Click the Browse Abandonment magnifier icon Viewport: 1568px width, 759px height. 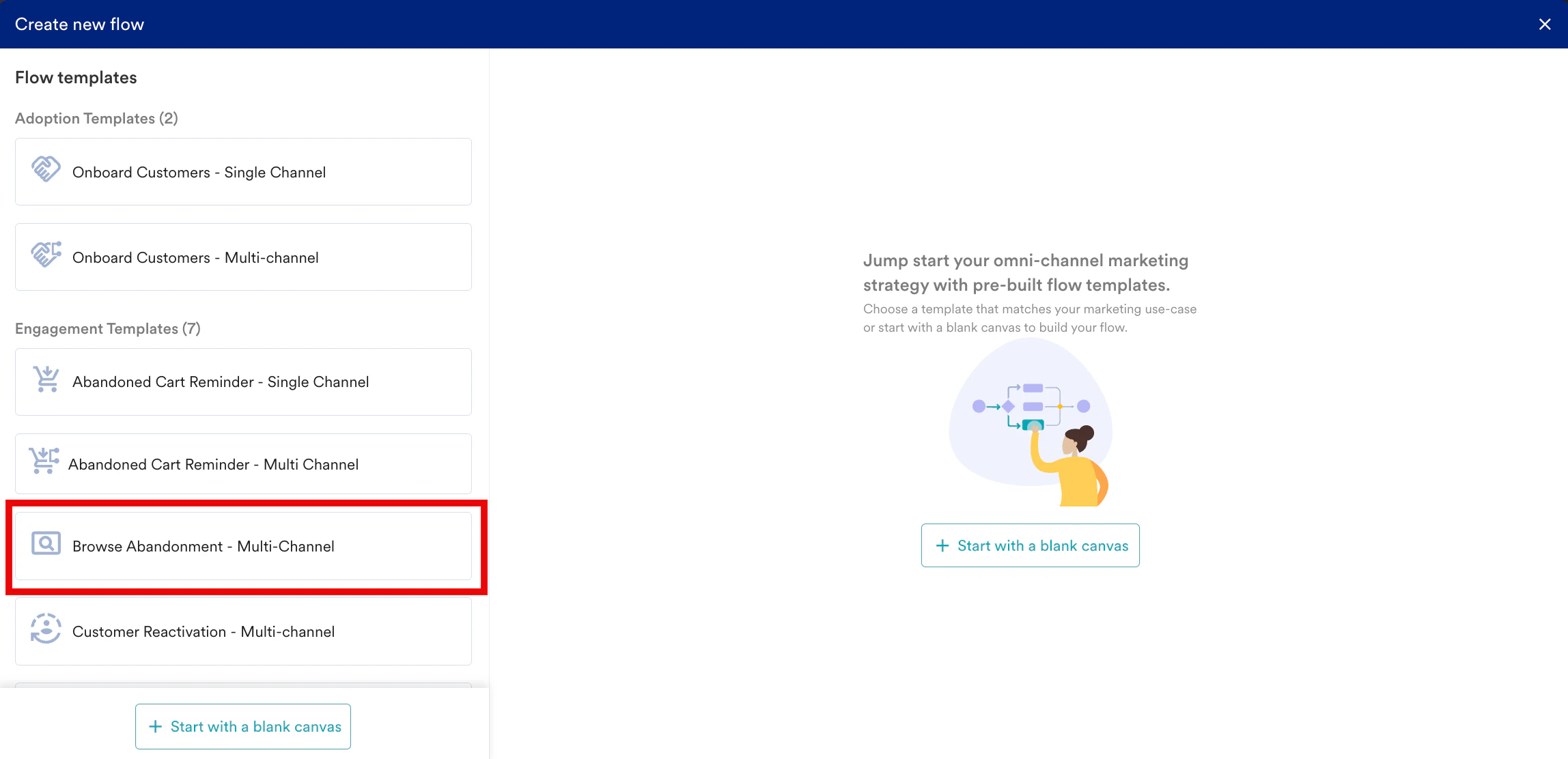pos(46,544)
